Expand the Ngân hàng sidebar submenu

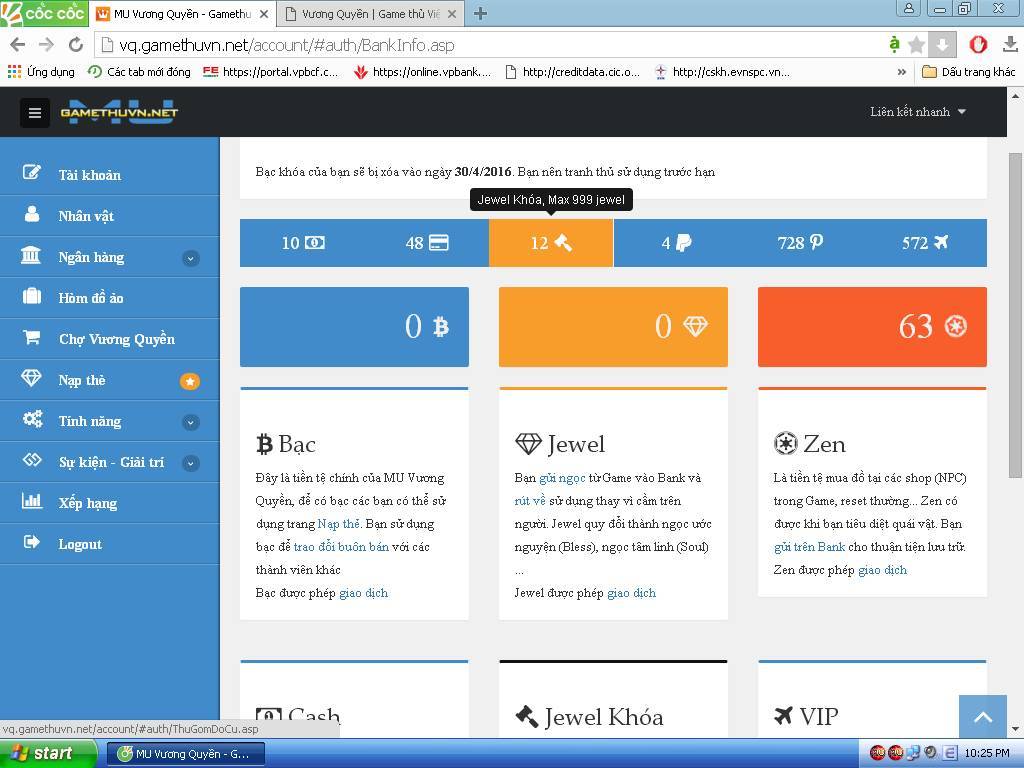tap(190, 258)
